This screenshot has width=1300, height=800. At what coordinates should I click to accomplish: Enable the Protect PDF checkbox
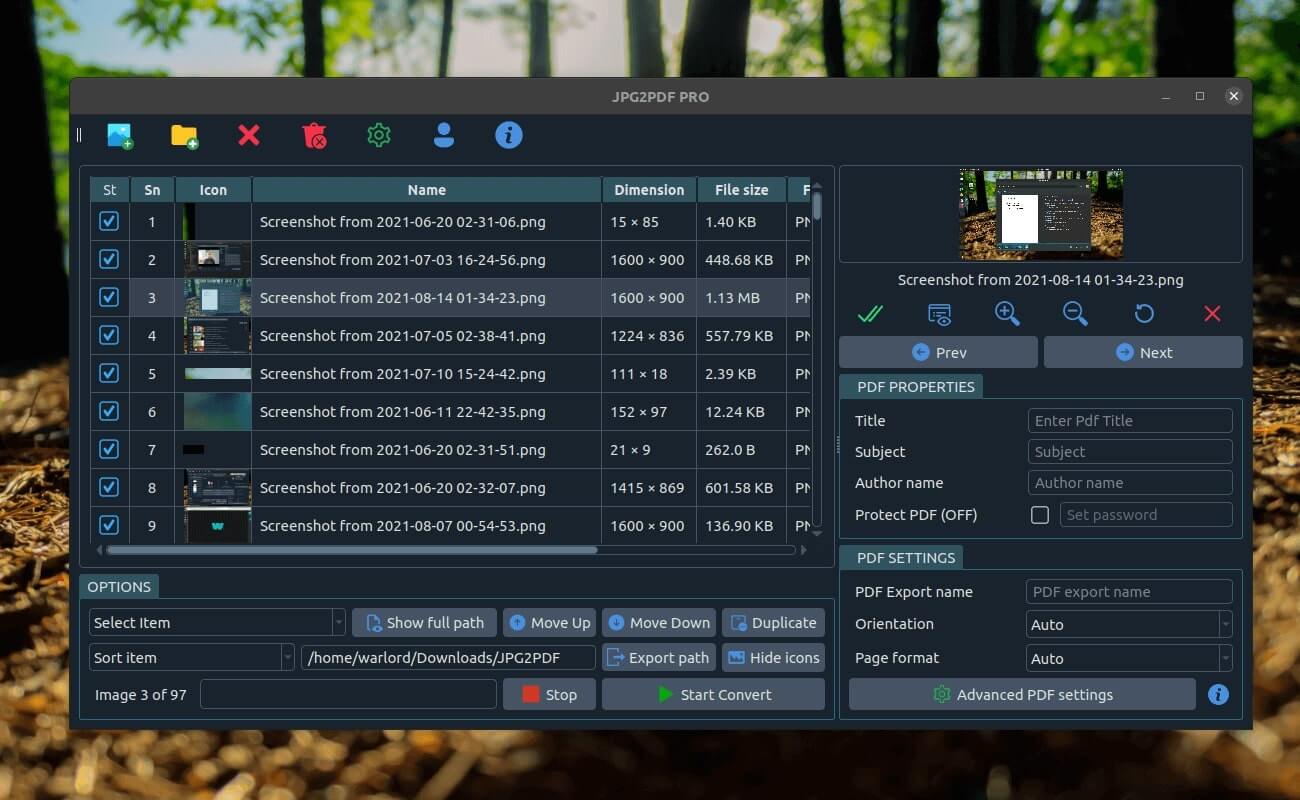pos(1040,515)
